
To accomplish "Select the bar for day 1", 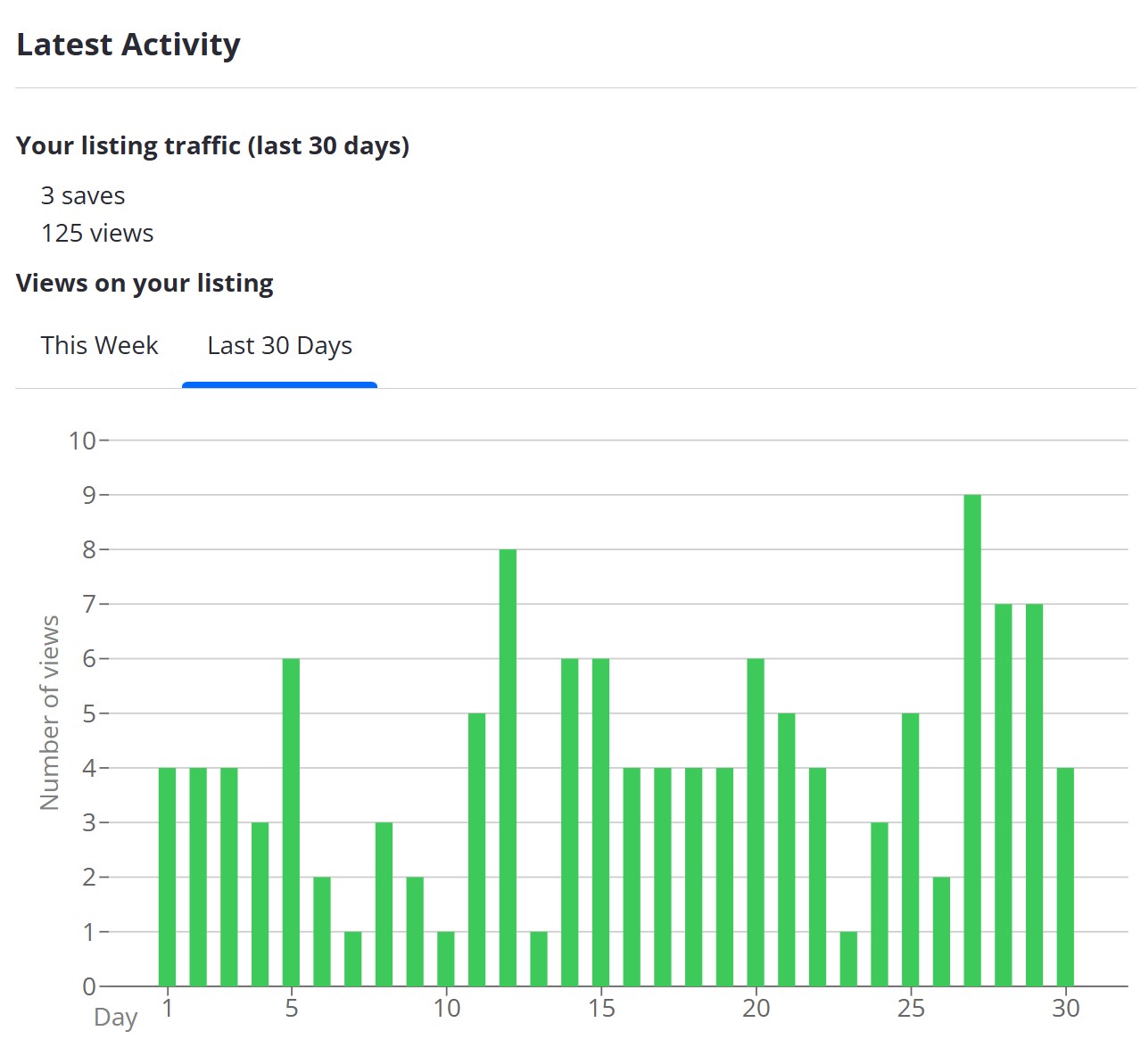I will click(x=167, y=877).
